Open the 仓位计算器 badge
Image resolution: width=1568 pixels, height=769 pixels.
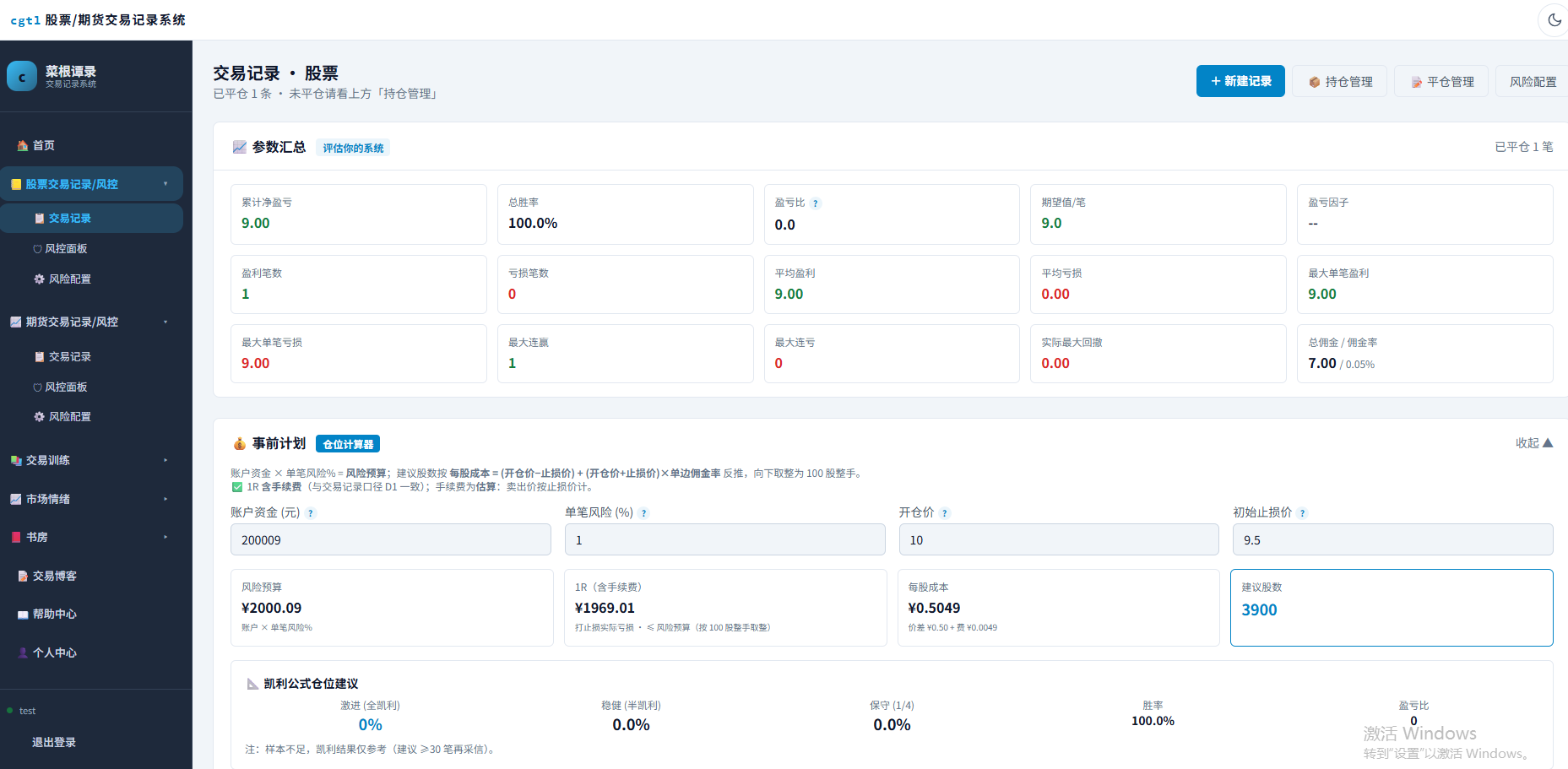click(x=348, y=444)
